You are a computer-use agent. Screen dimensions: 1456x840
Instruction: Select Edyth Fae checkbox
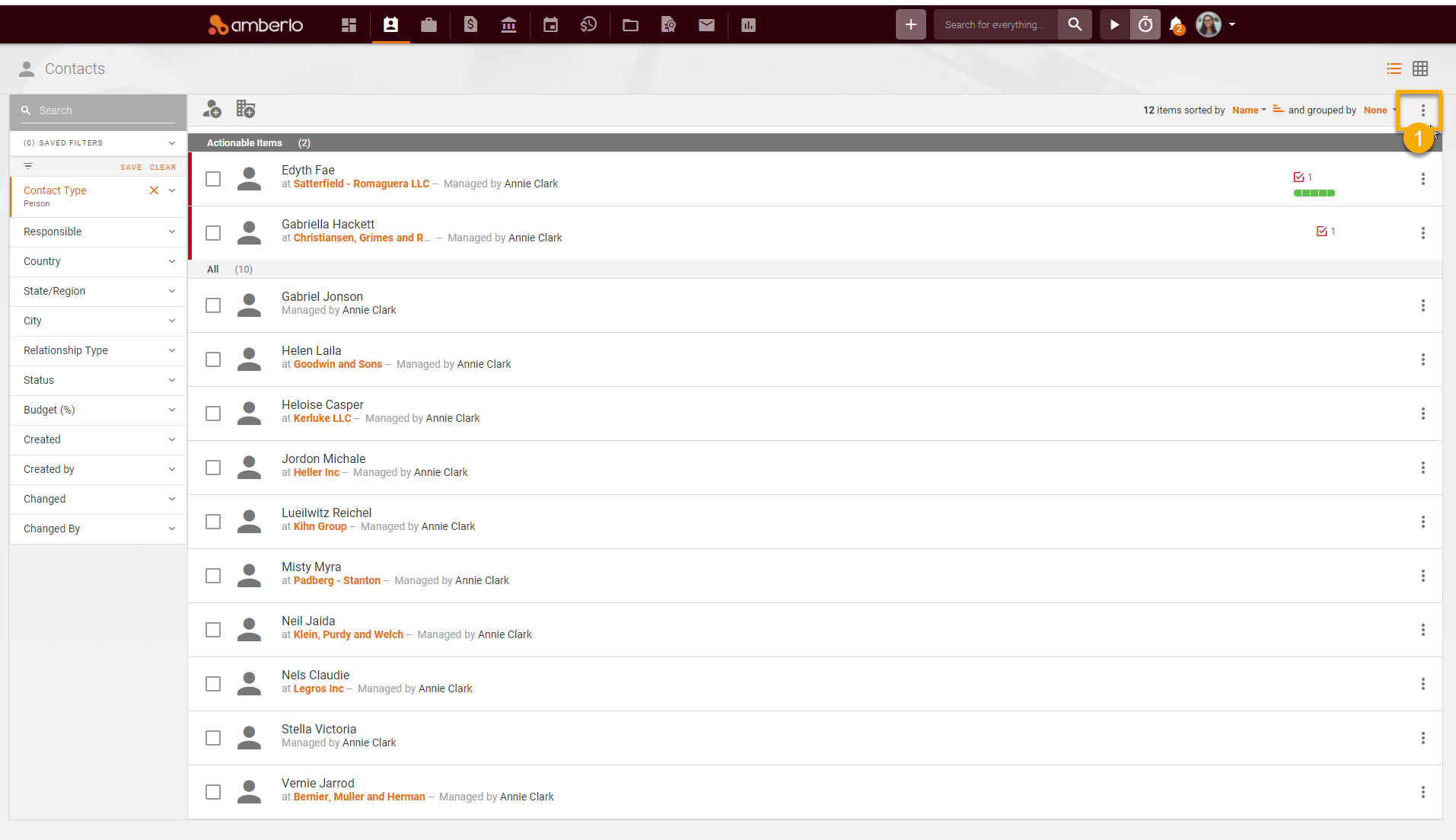coord(213,179)
